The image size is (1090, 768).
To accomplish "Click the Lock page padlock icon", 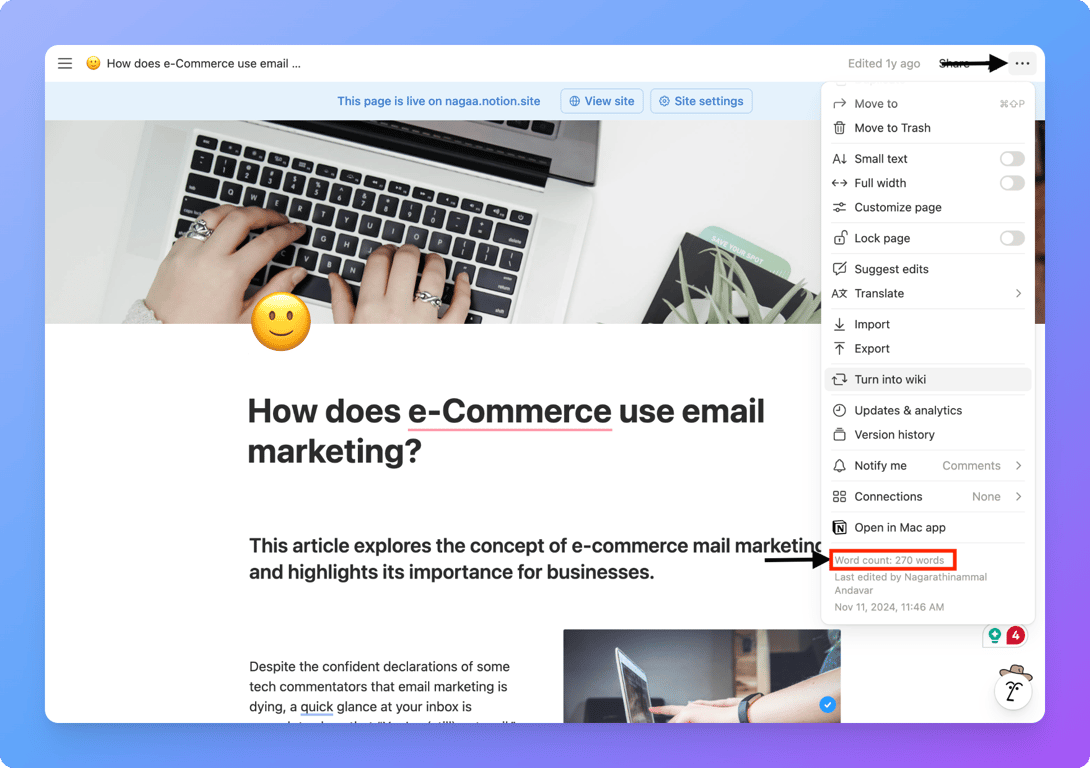I will click(x=840, y=238).
